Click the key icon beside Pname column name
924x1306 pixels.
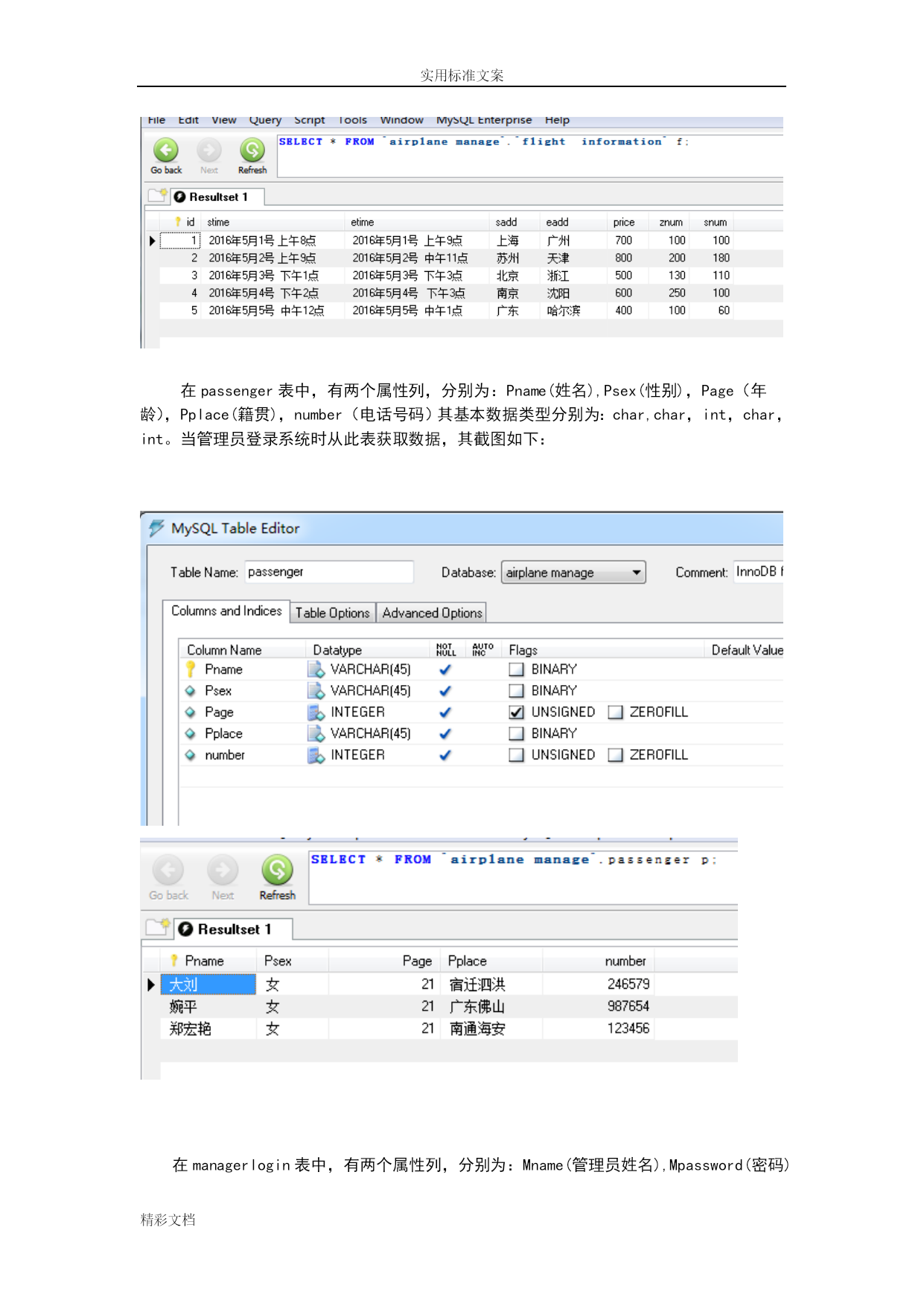(191, 669)
